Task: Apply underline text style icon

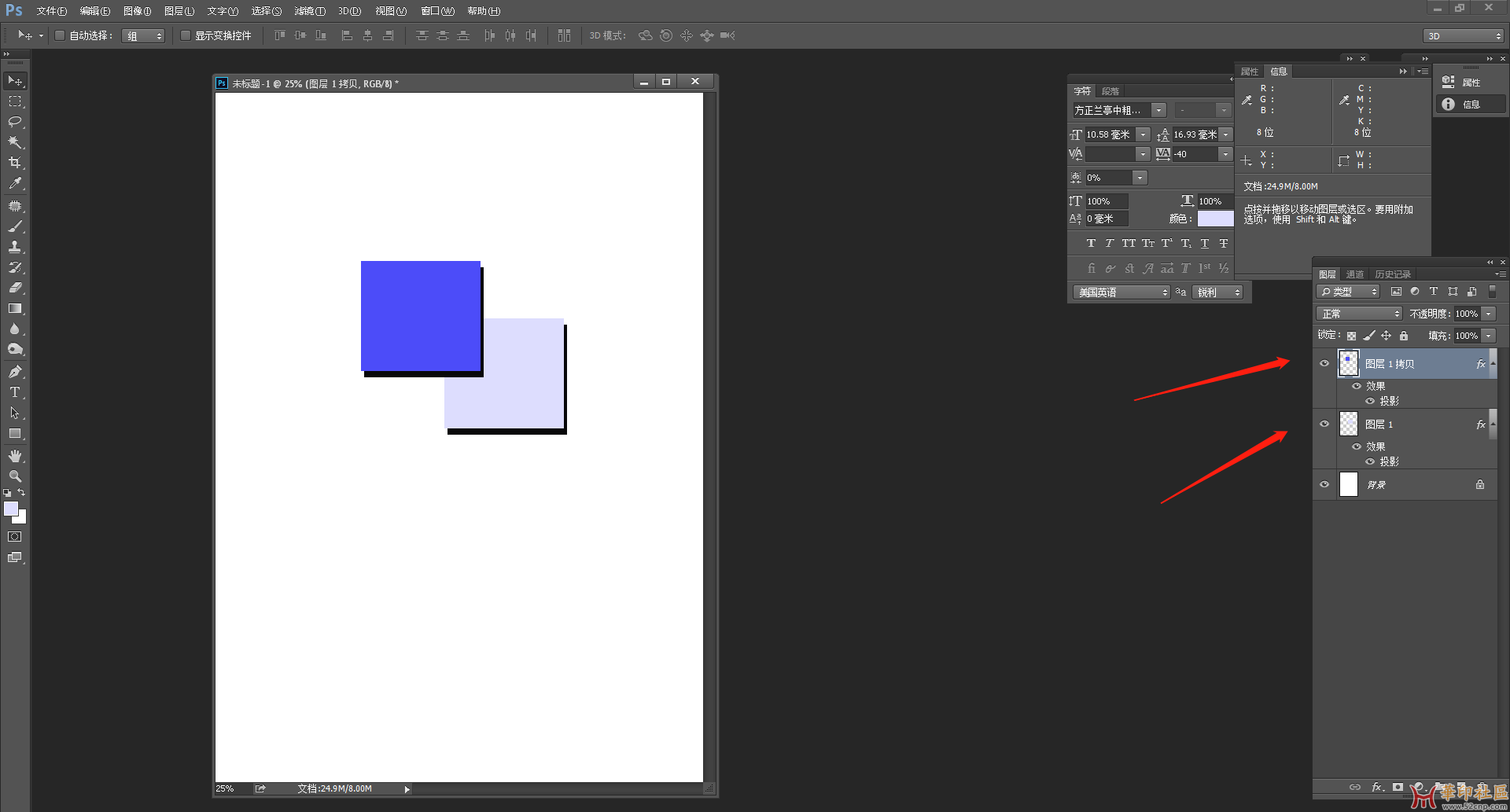Action: (x=1205, y=244)
